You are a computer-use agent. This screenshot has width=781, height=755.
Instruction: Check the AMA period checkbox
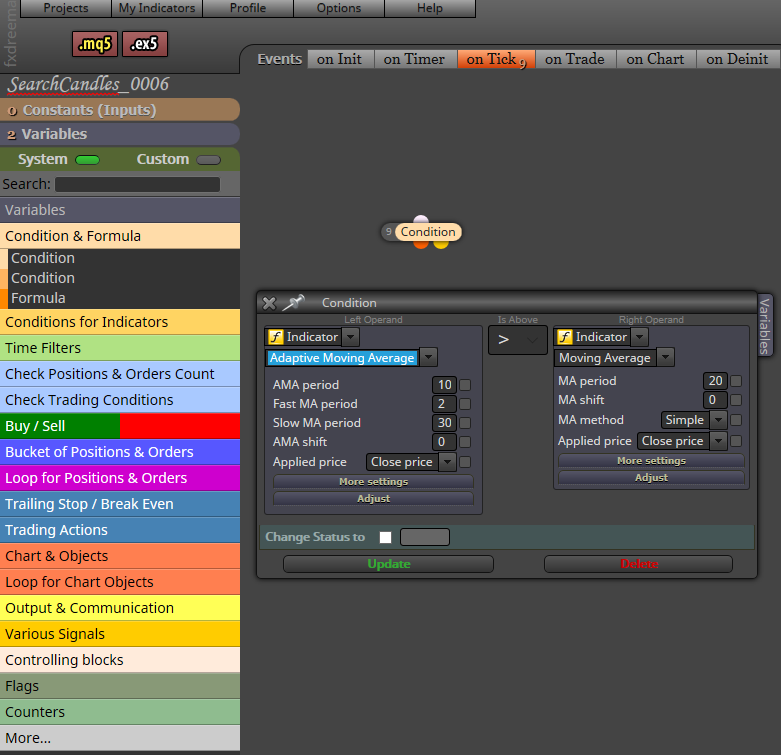465,384
